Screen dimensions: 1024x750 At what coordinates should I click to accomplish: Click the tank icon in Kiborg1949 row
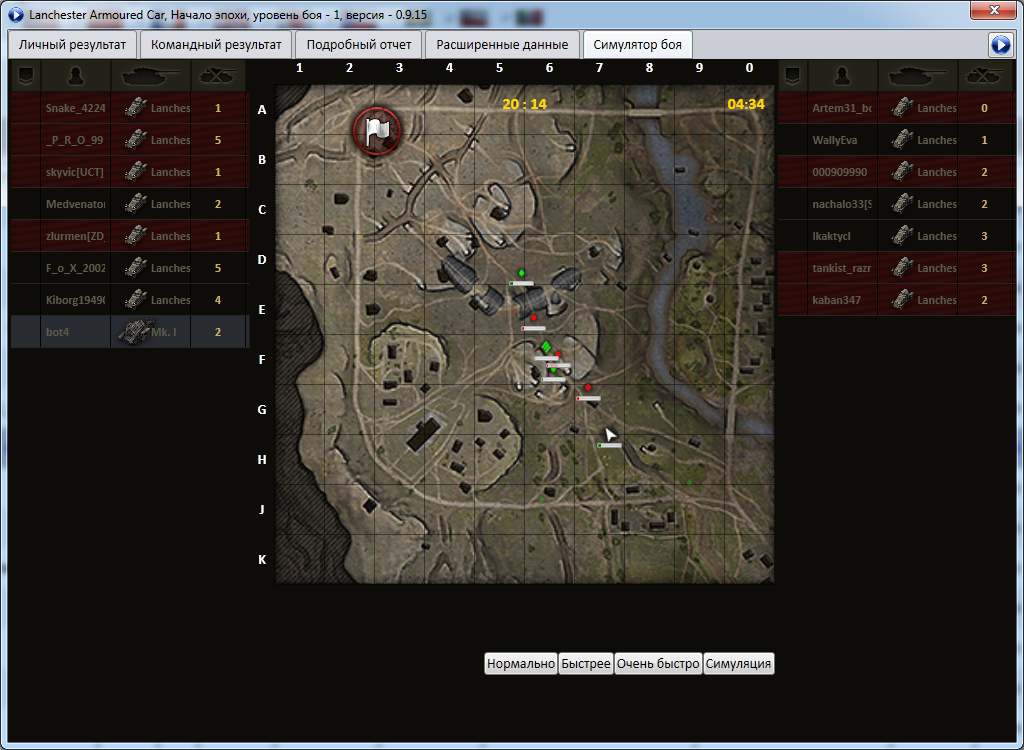(x=135, y=299)
